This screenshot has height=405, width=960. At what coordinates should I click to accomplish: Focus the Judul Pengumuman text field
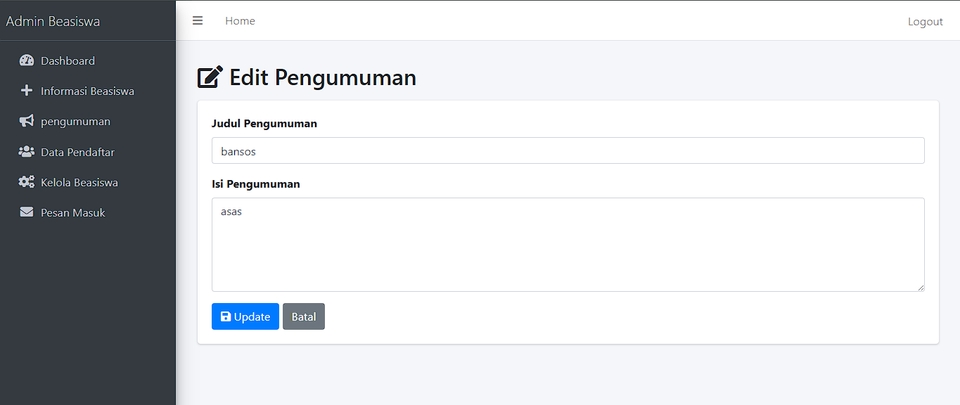[568, 151]
